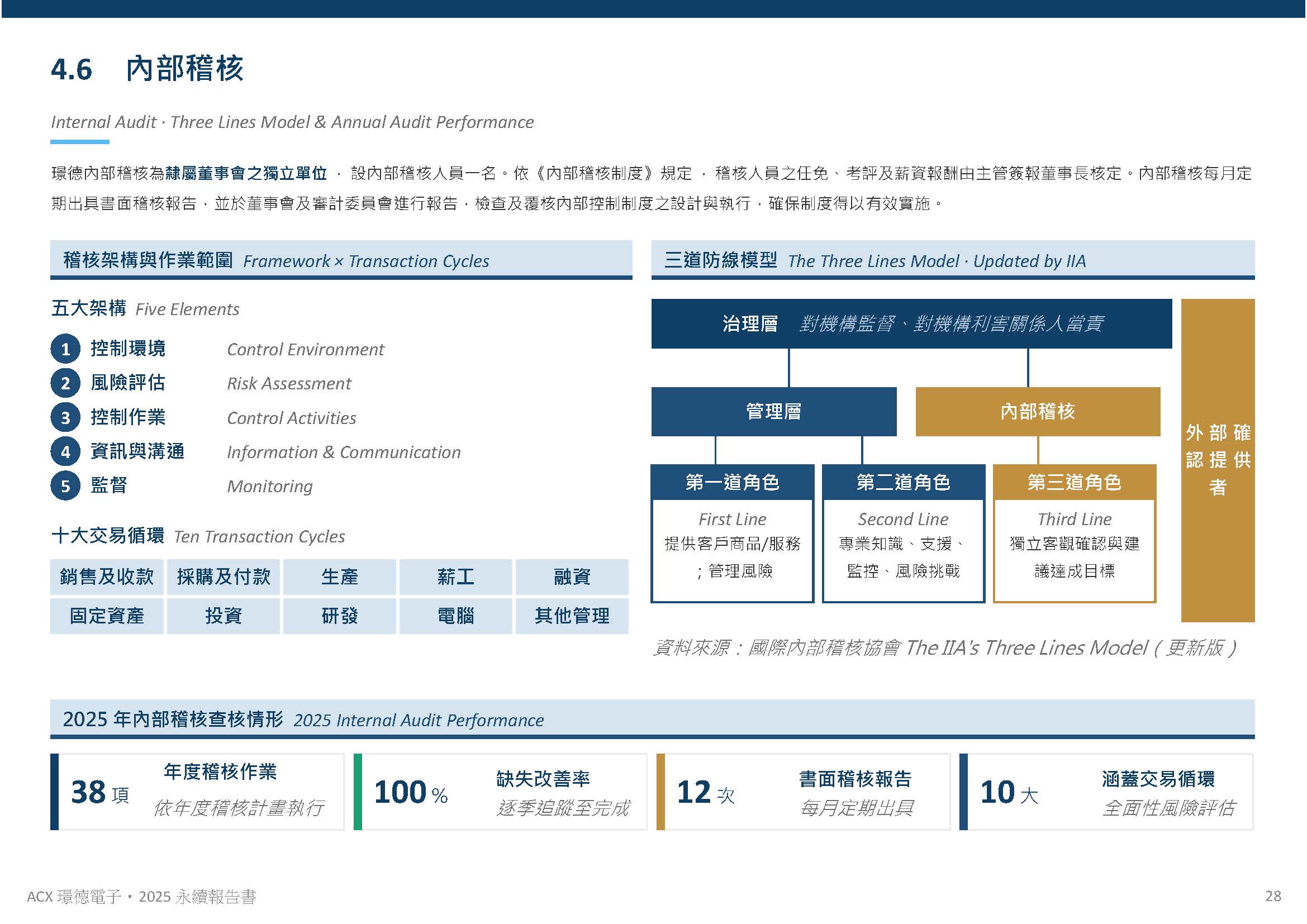Select the 薪工 cycle cell

(x=456, y=577)
